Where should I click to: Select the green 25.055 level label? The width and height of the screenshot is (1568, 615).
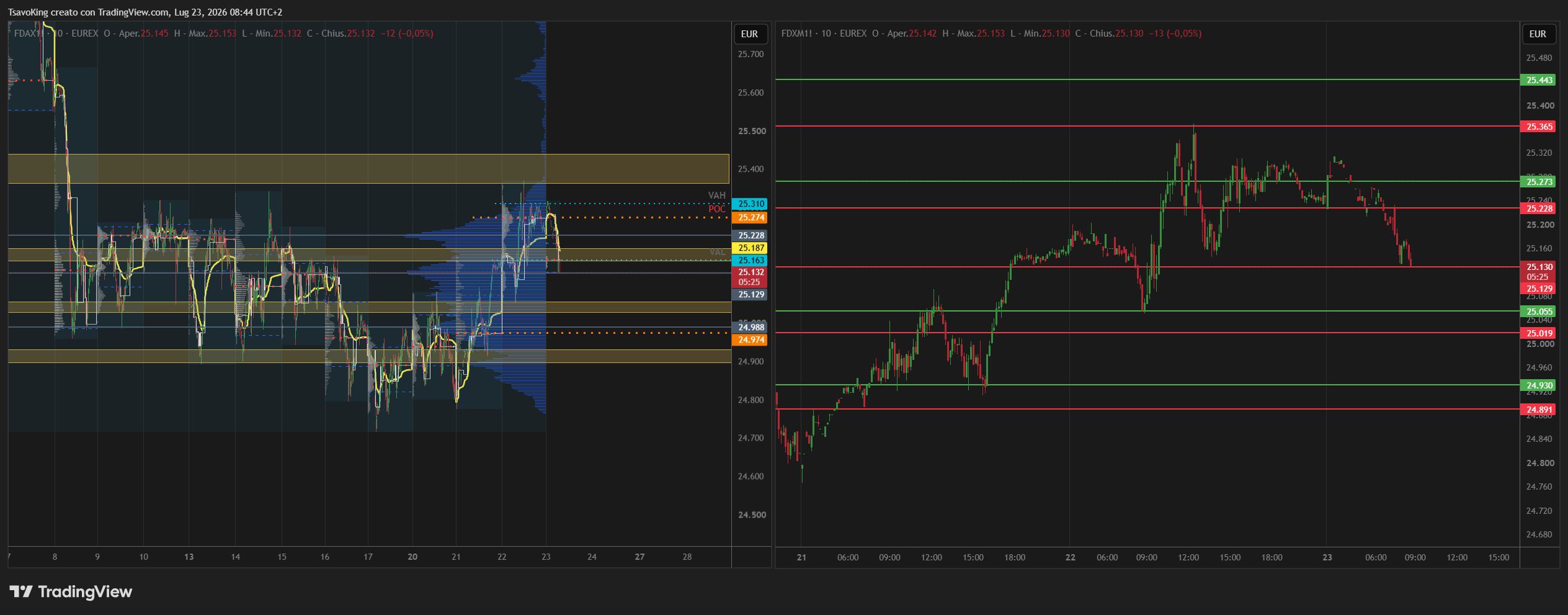(1538, 312)
